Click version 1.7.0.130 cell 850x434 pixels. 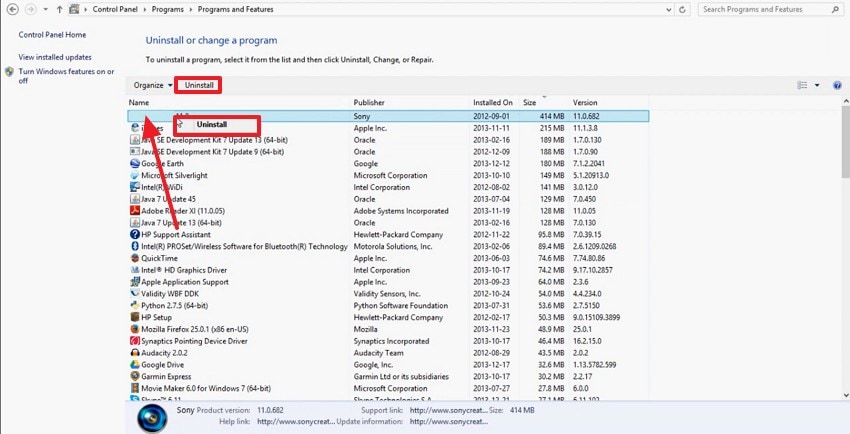(587, 140)
